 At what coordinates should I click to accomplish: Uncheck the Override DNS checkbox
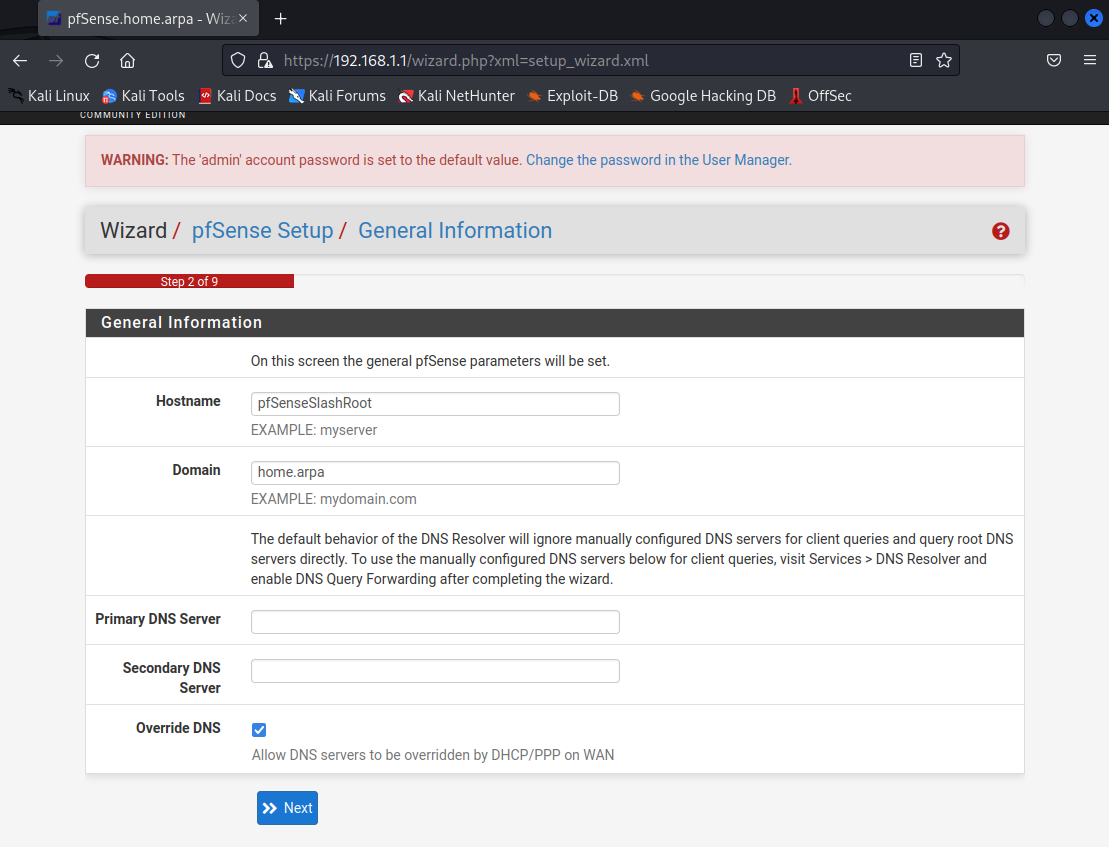pyautogui.click(x=259, y=730)
